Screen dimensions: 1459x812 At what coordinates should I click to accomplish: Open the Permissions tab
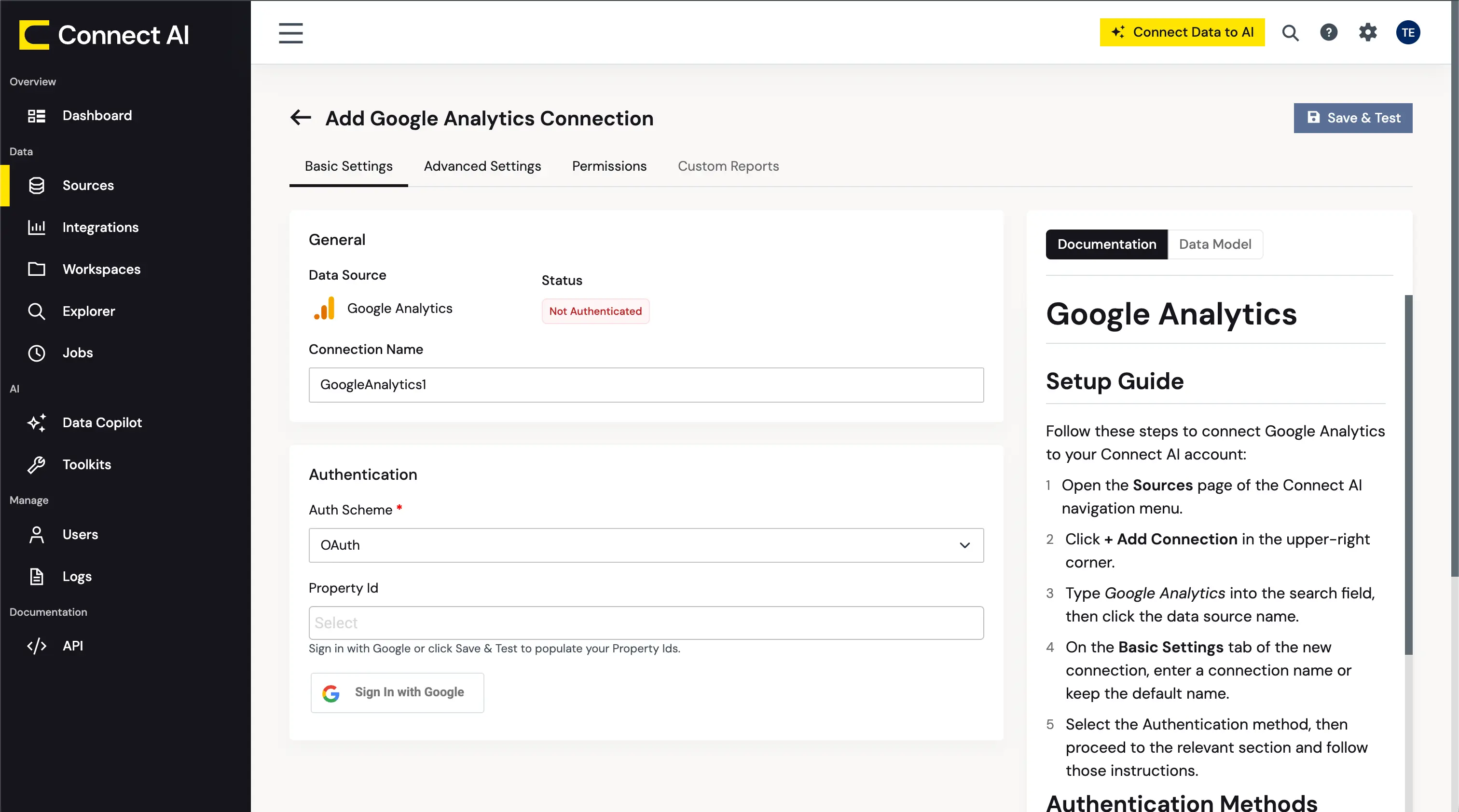point(609,166)
